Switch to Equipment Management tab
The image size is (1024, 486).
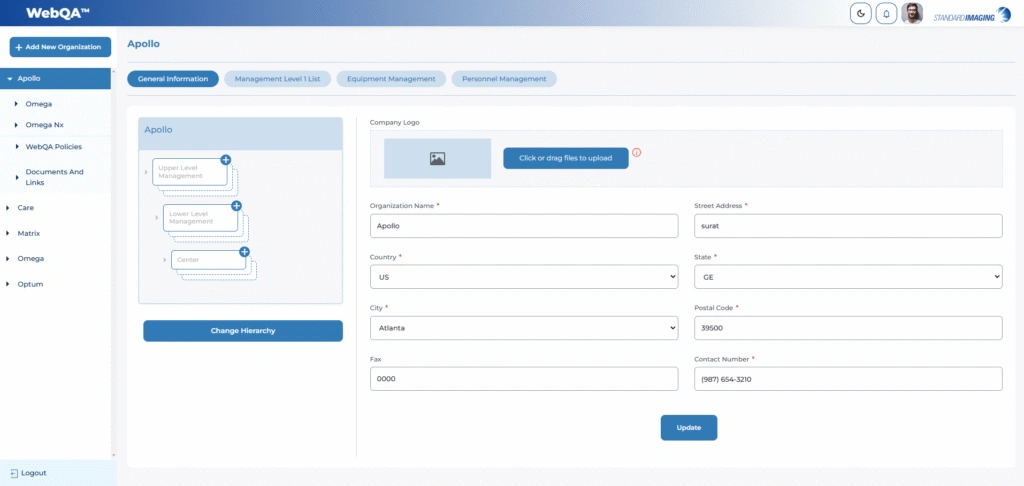pos(391,79)
